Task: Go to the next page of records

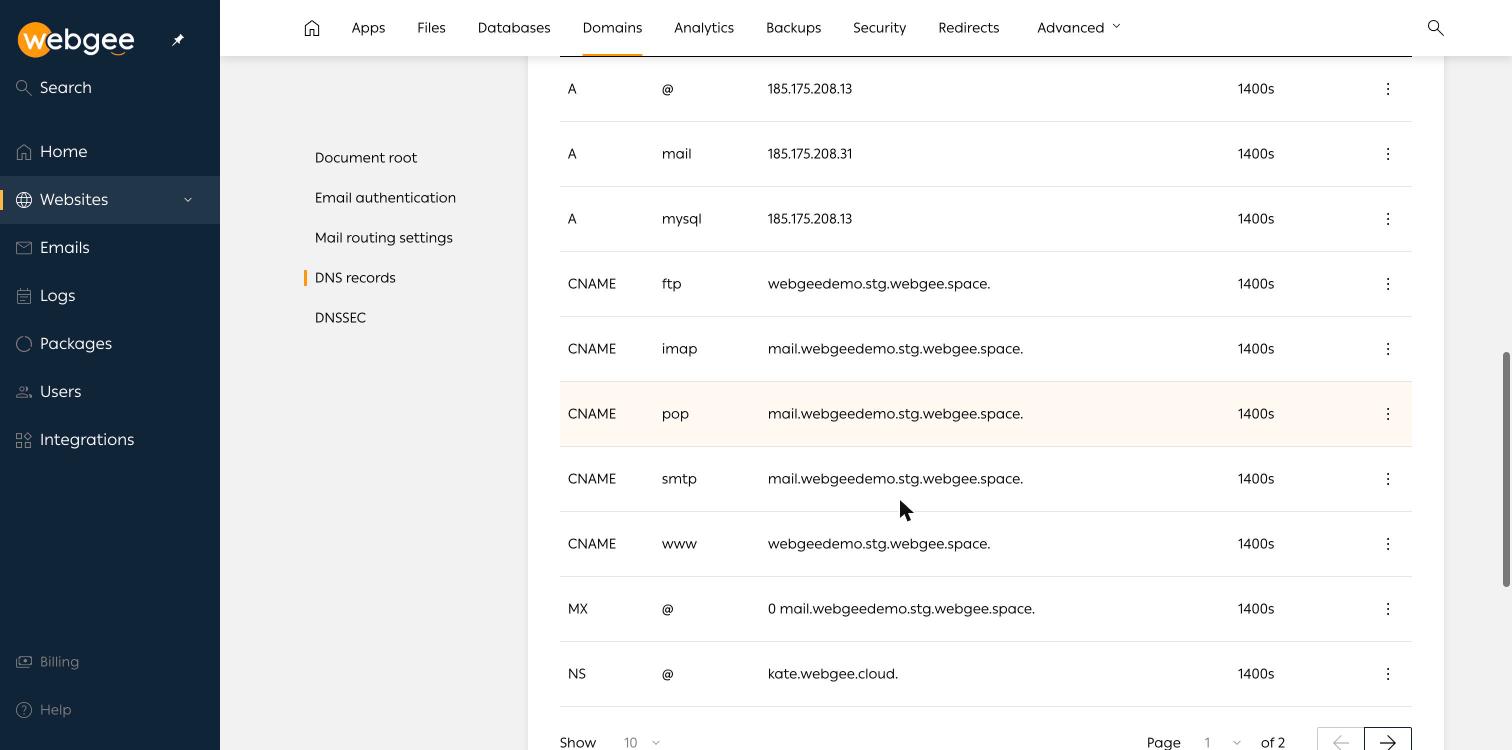Action: 1388,740
